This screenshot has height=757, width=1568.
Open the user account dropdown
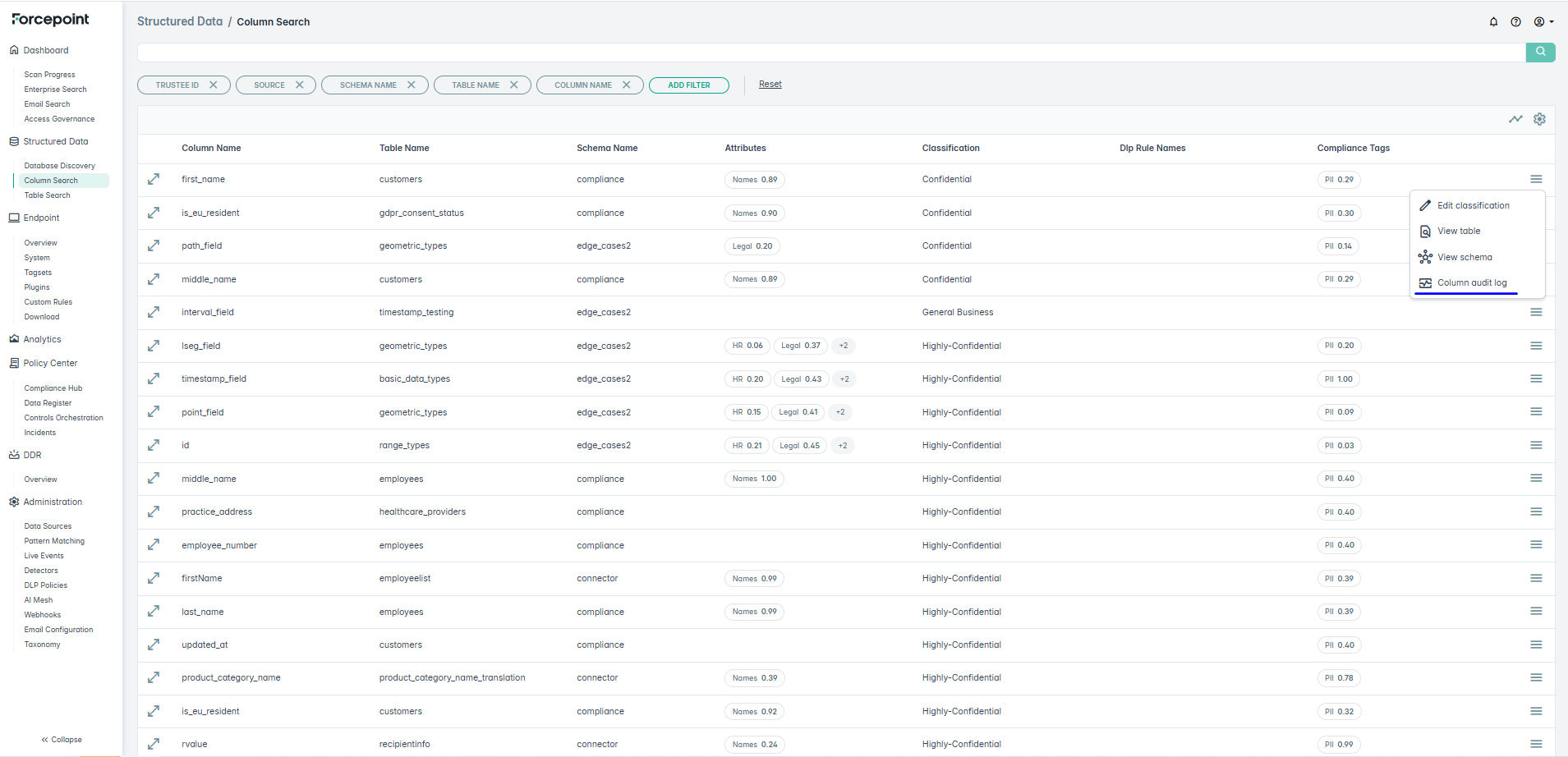click(x=1543, y=22)
